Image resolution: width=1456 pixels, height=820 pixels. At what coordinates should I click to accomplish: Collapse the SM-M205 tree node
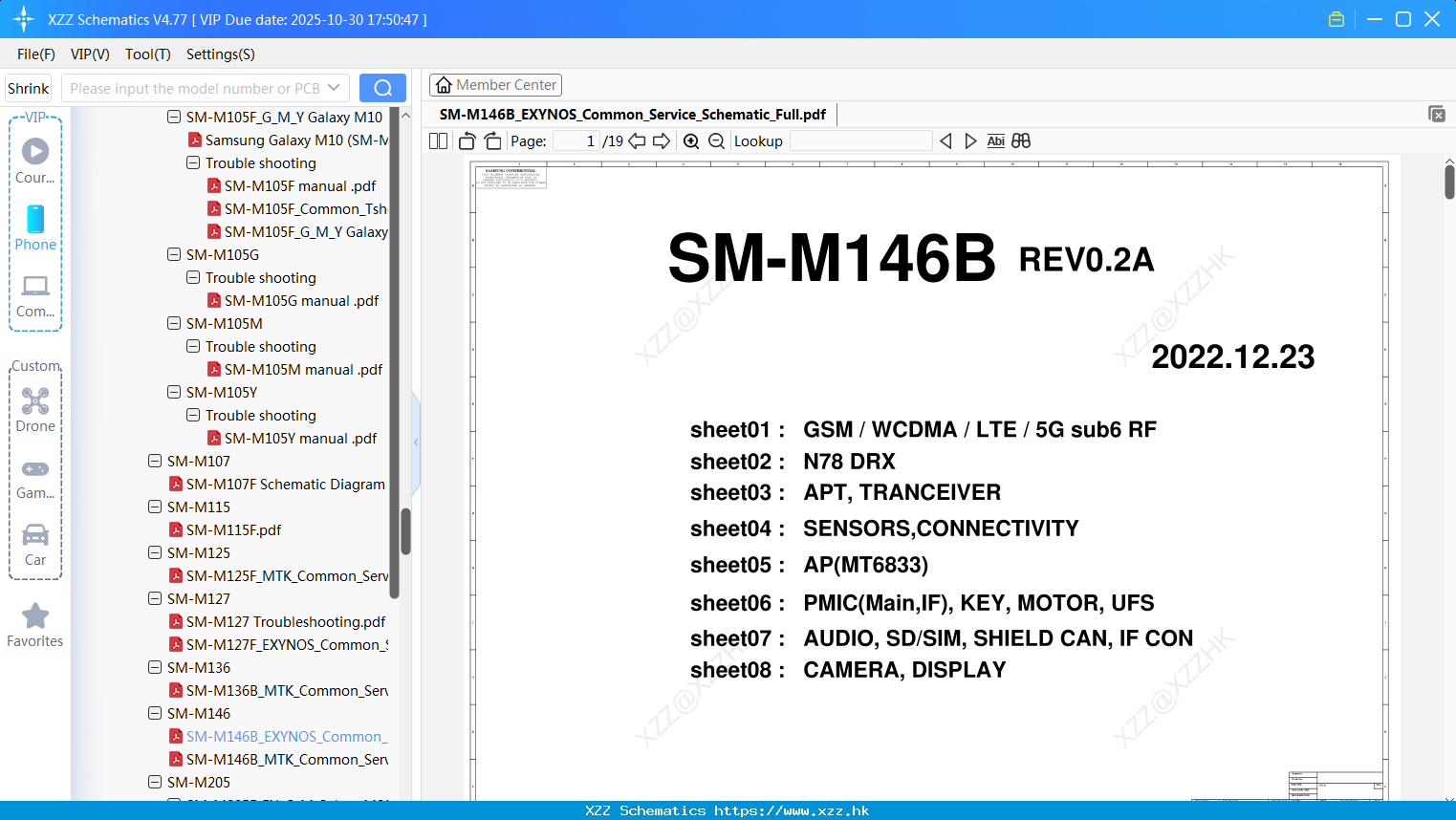[x=155, y=782]
